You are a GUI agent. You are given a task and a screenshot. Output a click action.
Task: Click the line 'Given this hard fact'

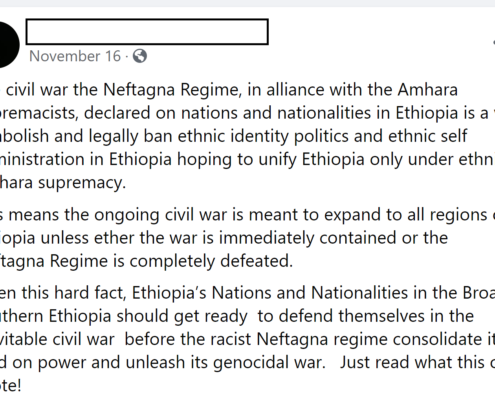pyautogui.click(x=247, y=293)
